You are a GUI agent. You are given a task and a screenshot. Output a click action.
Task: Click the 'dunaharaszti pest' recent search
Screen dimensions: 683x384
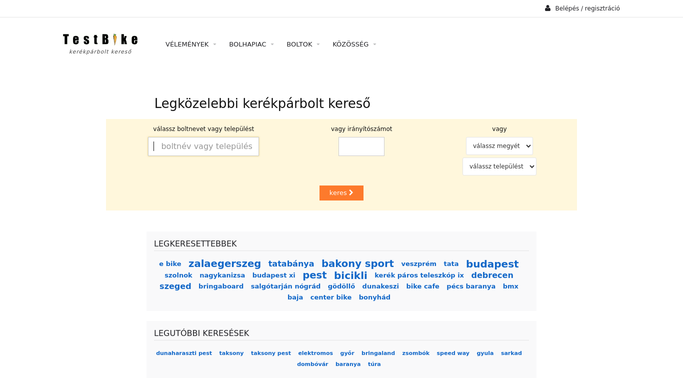(184, 353)
